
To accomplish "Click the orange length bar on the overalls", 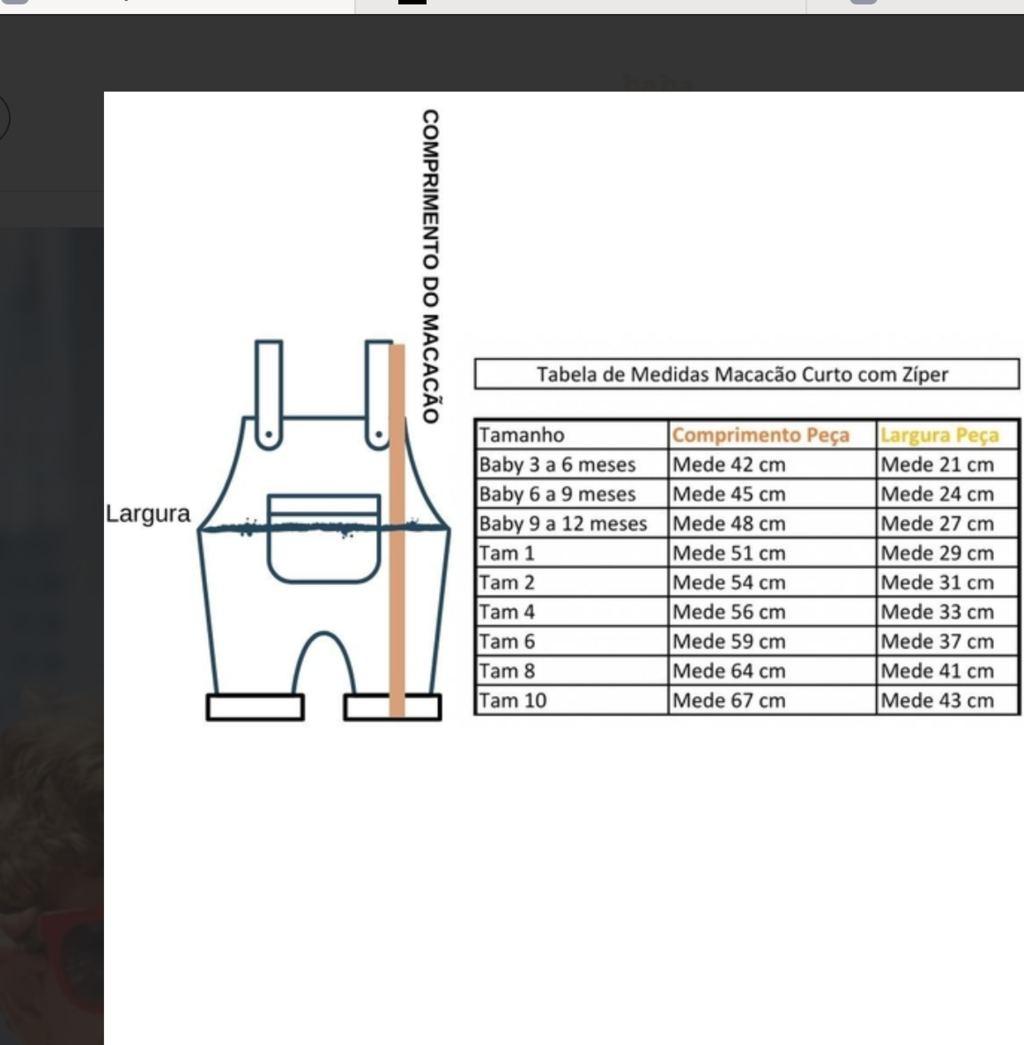I will click(x=397, y=530).
